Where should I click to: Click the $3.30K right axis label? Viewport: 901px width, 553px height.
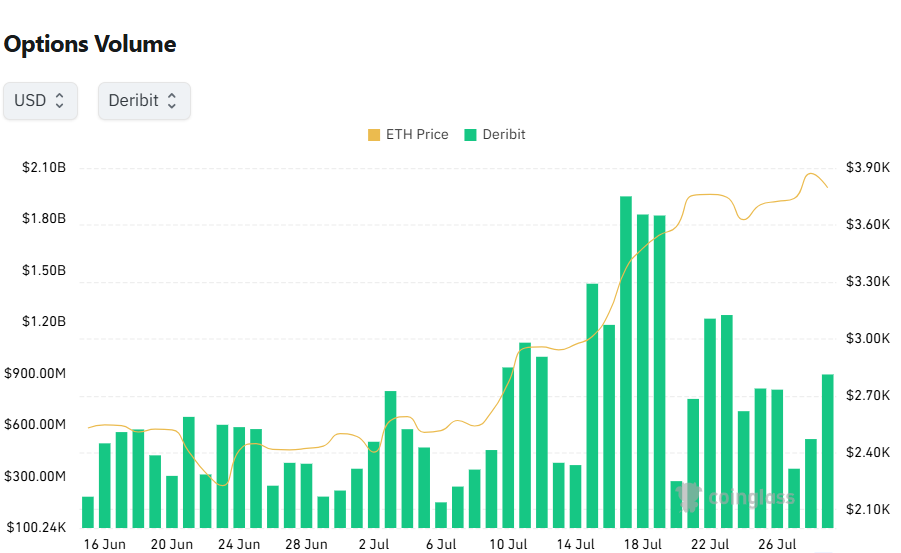868,281
